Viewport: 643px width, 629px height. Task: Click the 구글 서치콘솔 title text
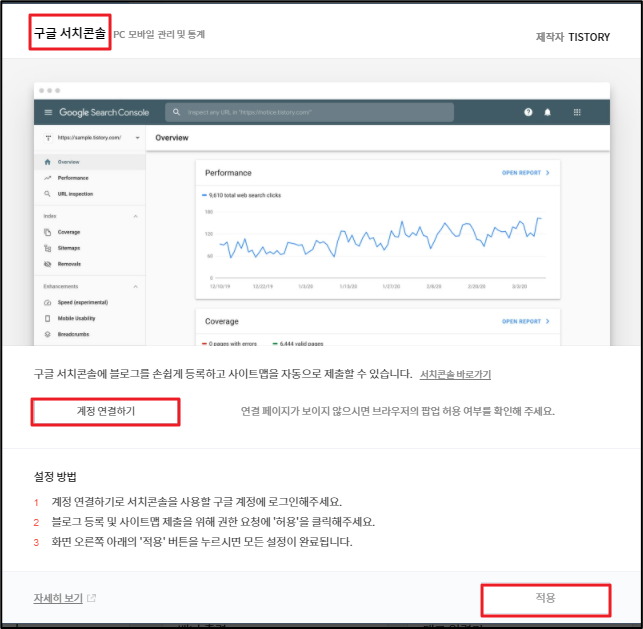click(x=70, y=33)
